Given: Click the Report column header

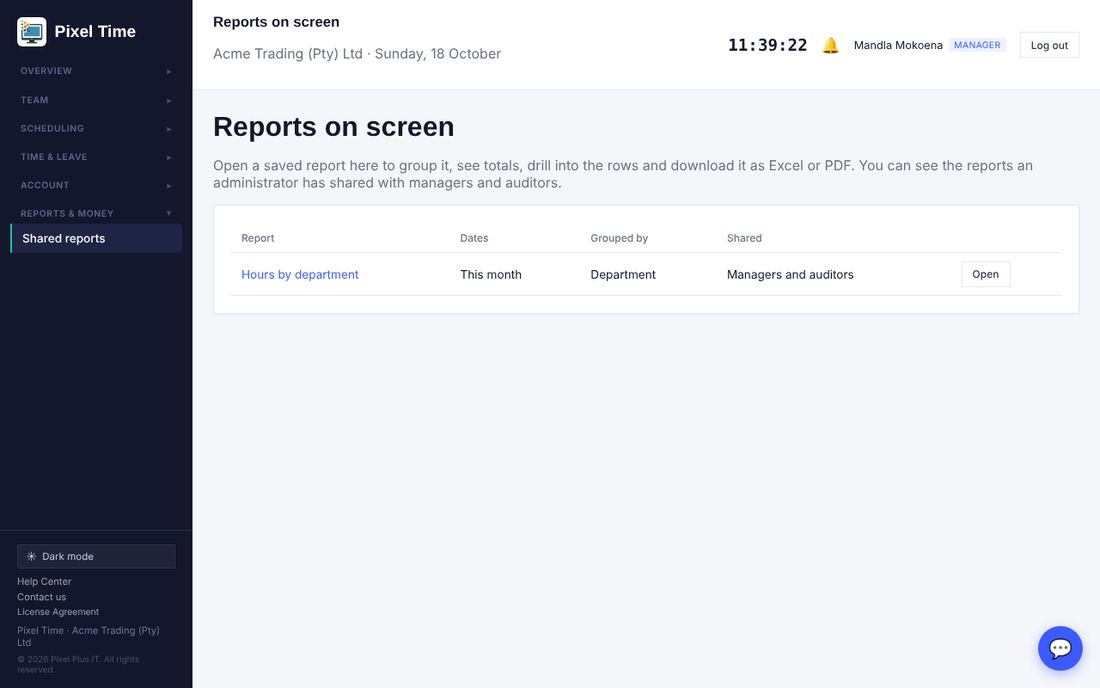Looking at the screenshot, I should tap(257, 238).
